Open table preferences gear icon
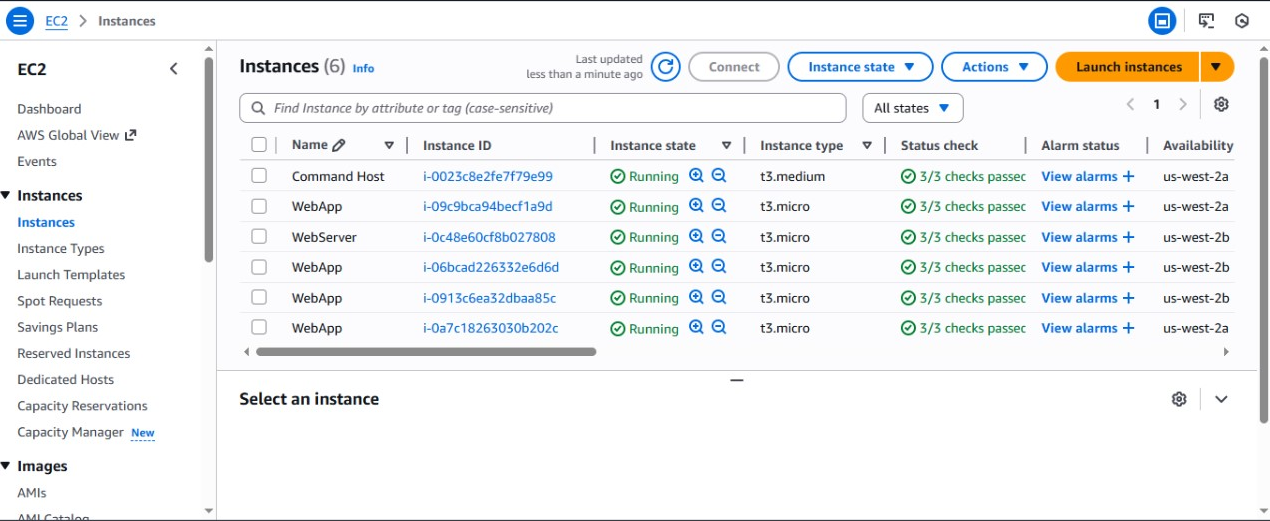Image resolution: width=1270 pixels, height=521 pixels. tap(1221, 104)
